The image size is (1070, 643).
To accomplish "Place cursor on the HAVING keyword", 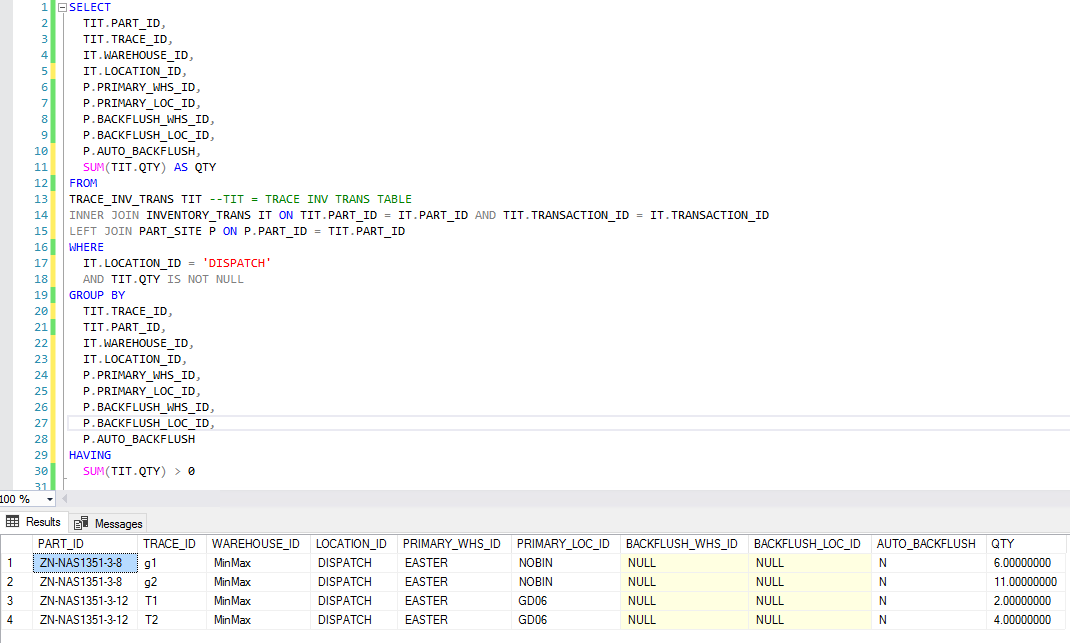I will pyautogui.click(x=89, y=455).
